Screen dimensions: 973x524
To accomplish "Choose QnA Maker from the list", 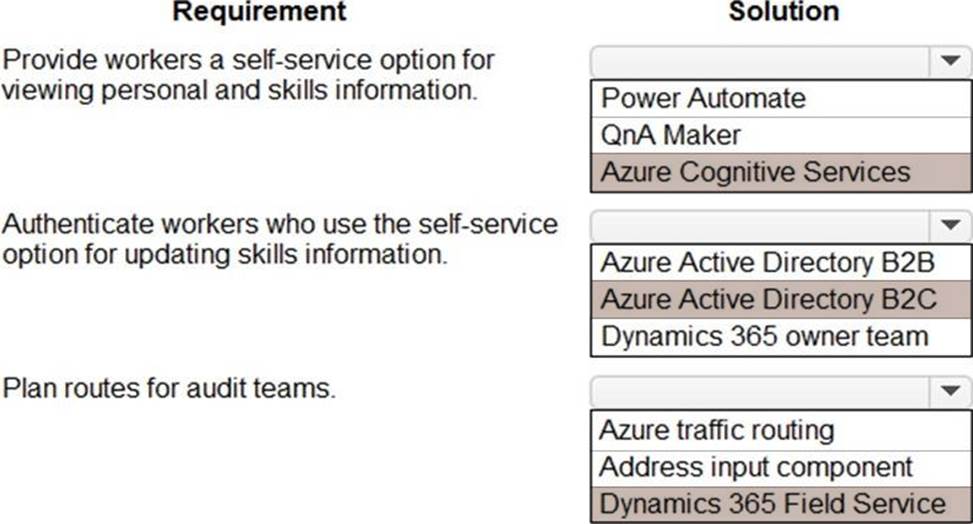I will click(671, 135).
